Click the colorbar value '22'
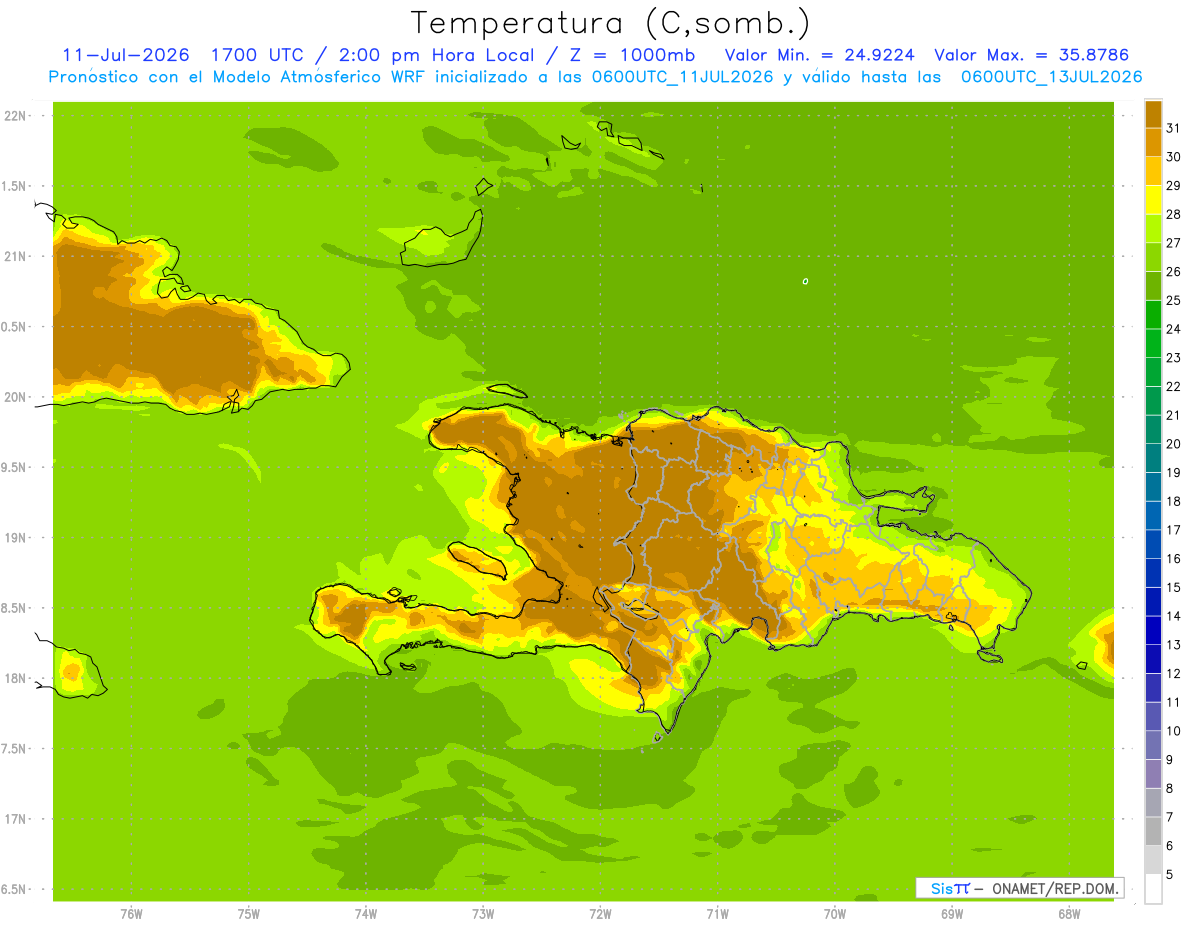The image size is (1200, 927). tap(1173, 386)
